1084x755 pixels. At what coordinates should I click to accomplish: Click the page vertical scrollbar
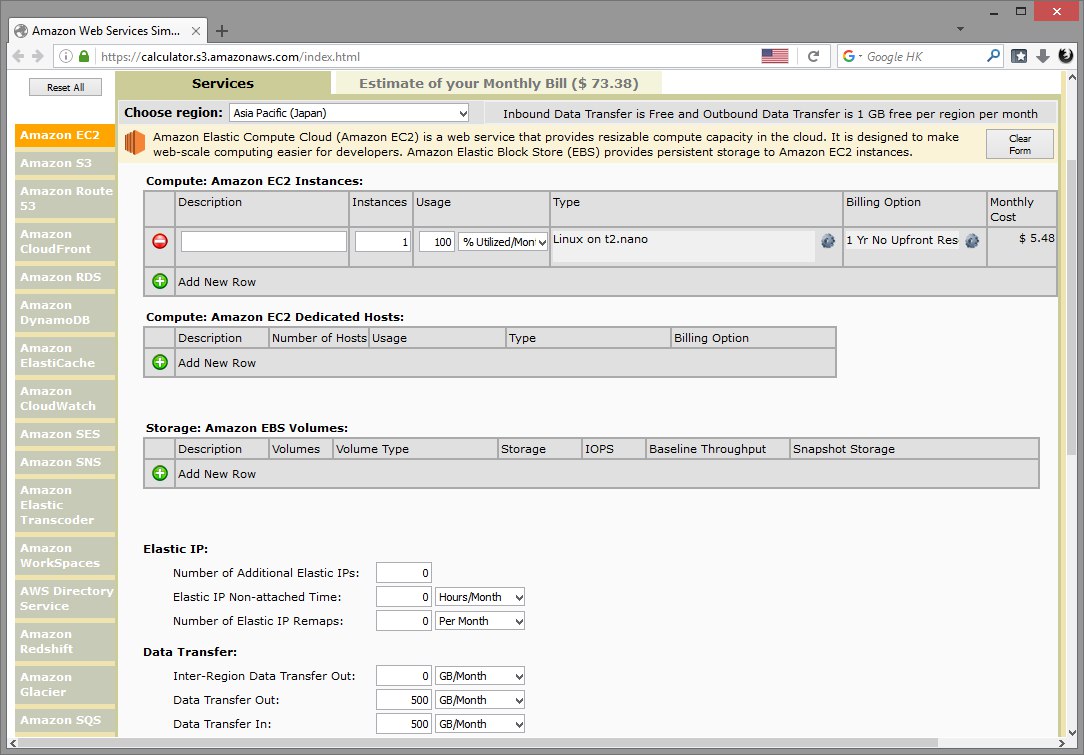(x=1073, y=300)
